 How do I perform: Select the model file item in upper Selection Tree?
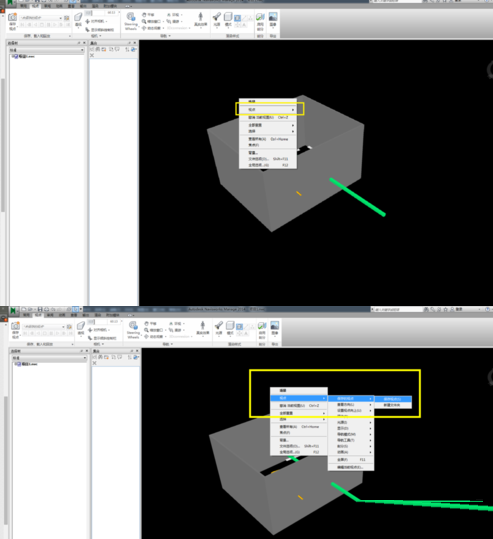click(x=24, y=56)
